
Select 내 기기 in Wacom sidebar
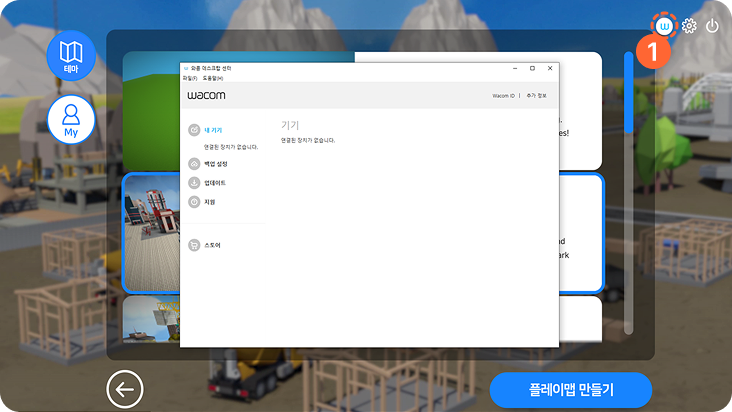211,130
